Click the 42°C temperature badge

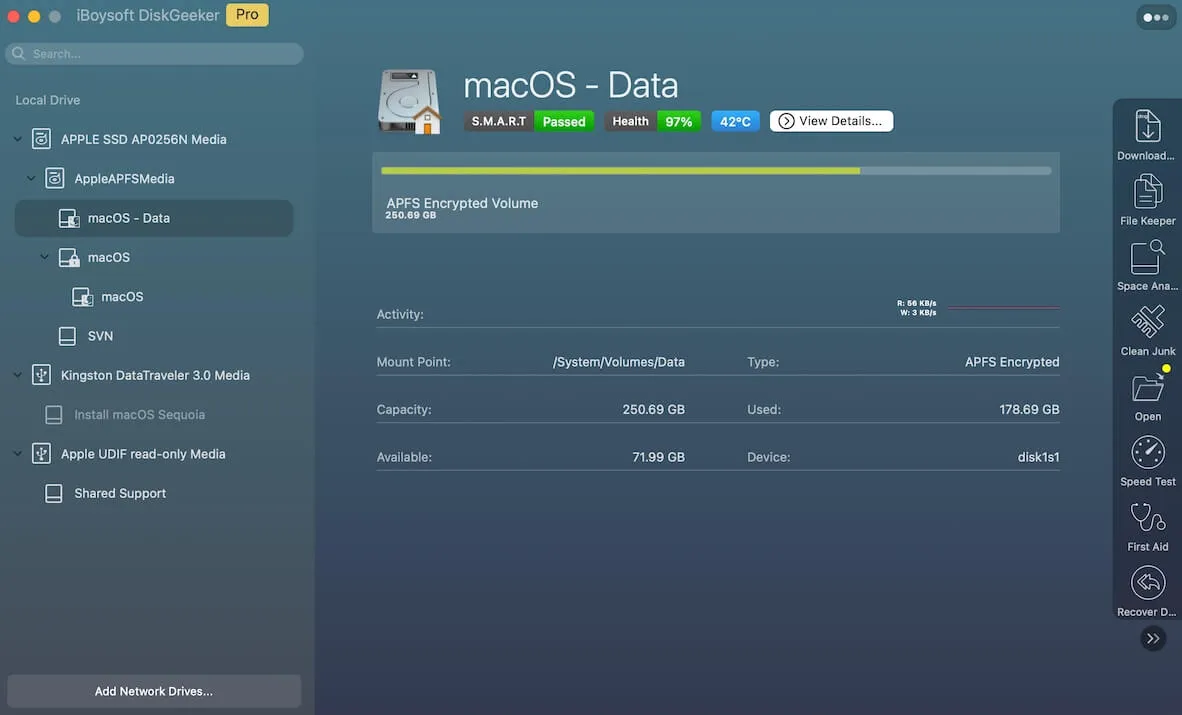pos(735,121)
